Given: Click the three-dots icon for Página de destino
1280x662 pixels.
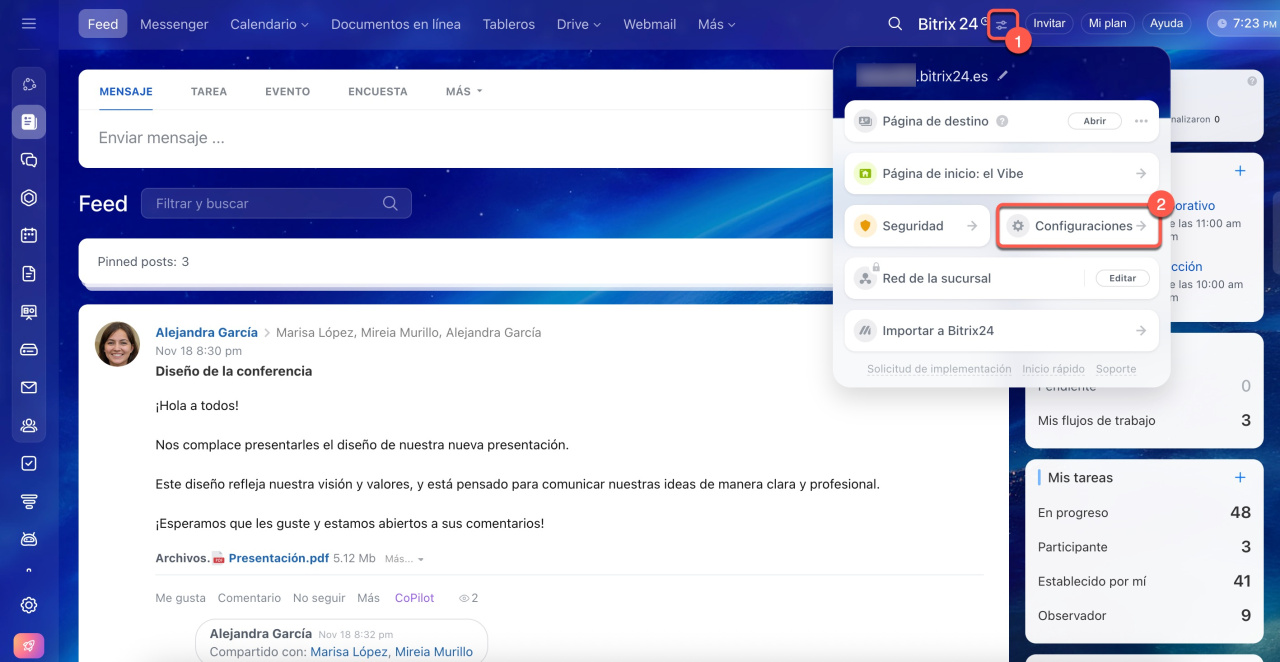Looking at the screenshot, I should pos(1141,121).
